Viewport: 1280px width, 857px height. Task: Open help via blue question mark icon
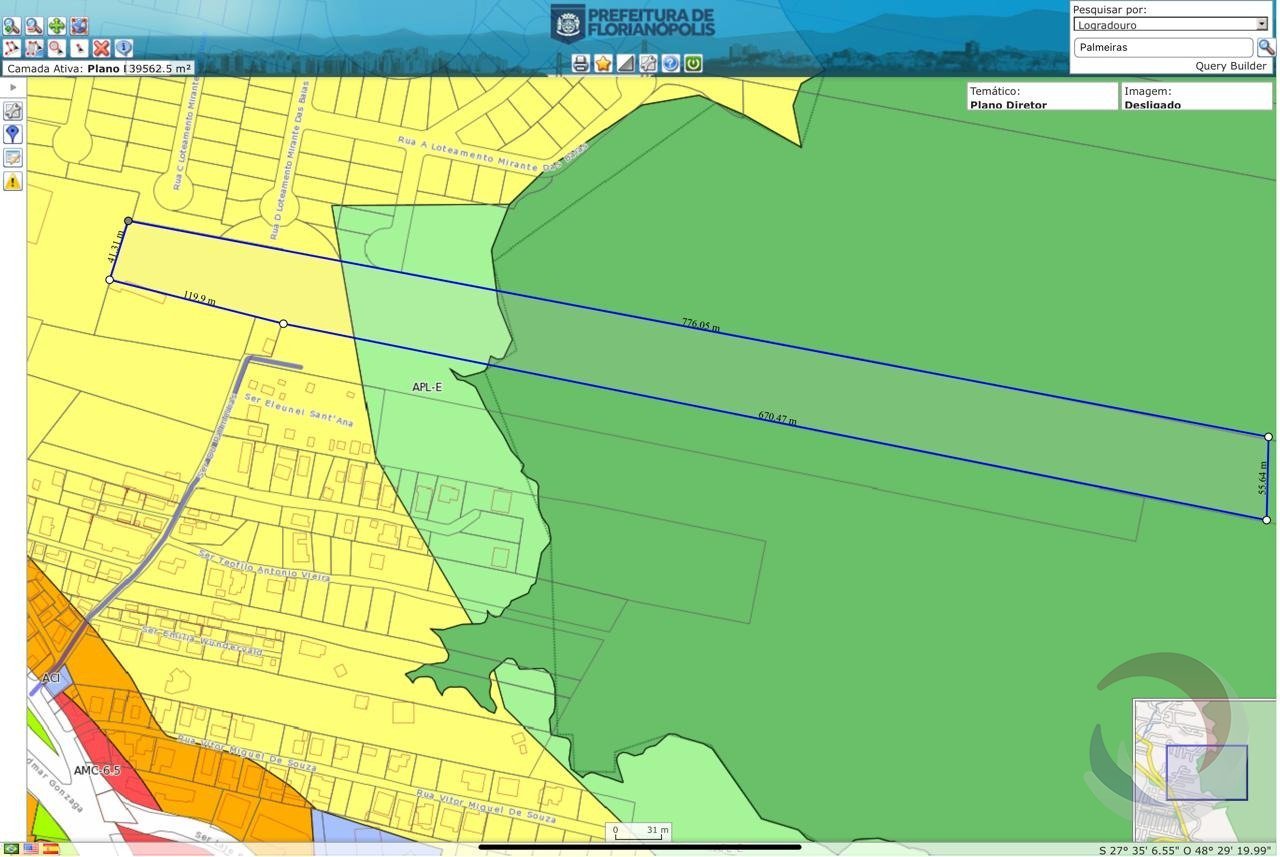670,63
